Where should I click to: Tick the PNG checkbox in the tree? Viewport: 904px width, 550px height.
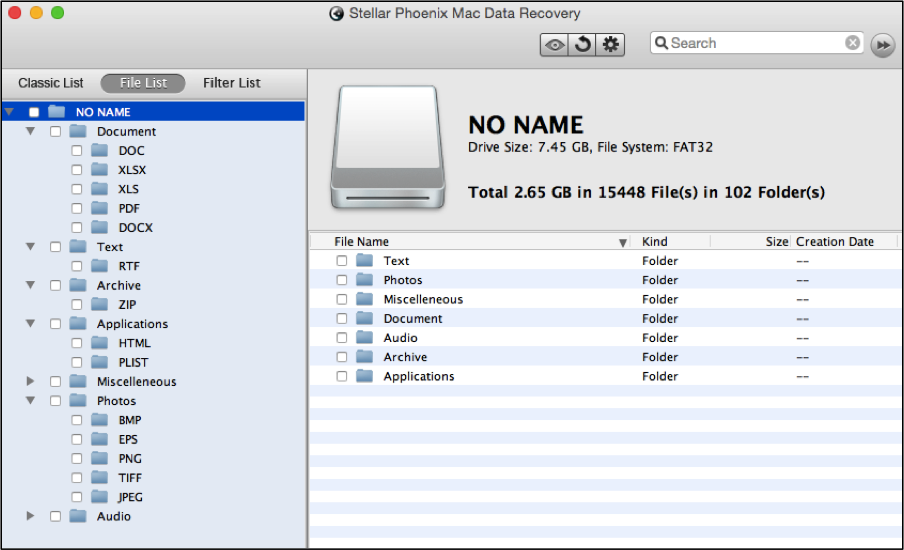(77, 458)
